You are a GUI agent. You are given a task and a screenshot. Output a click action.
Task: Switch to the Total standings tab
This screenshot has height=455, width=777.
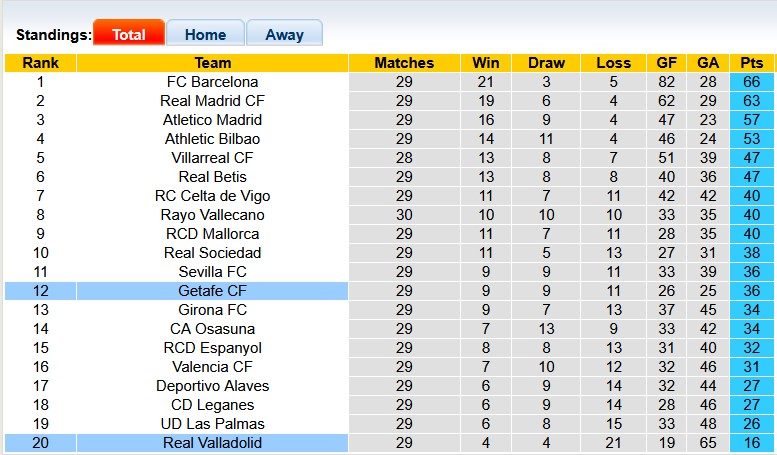[x=129, y=34]
